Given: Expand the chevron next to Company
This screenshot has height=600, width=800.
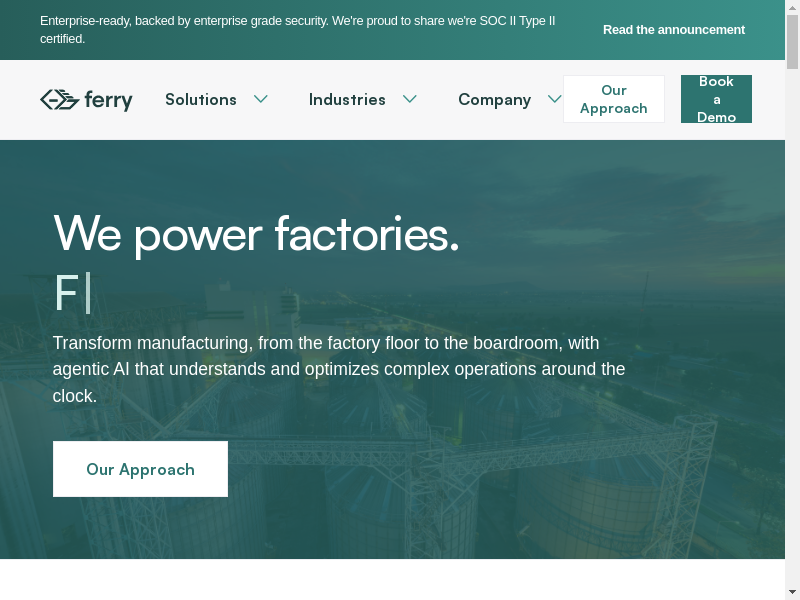Looking at the screenshot, I should pyautogui.click(x=555, y=99).
